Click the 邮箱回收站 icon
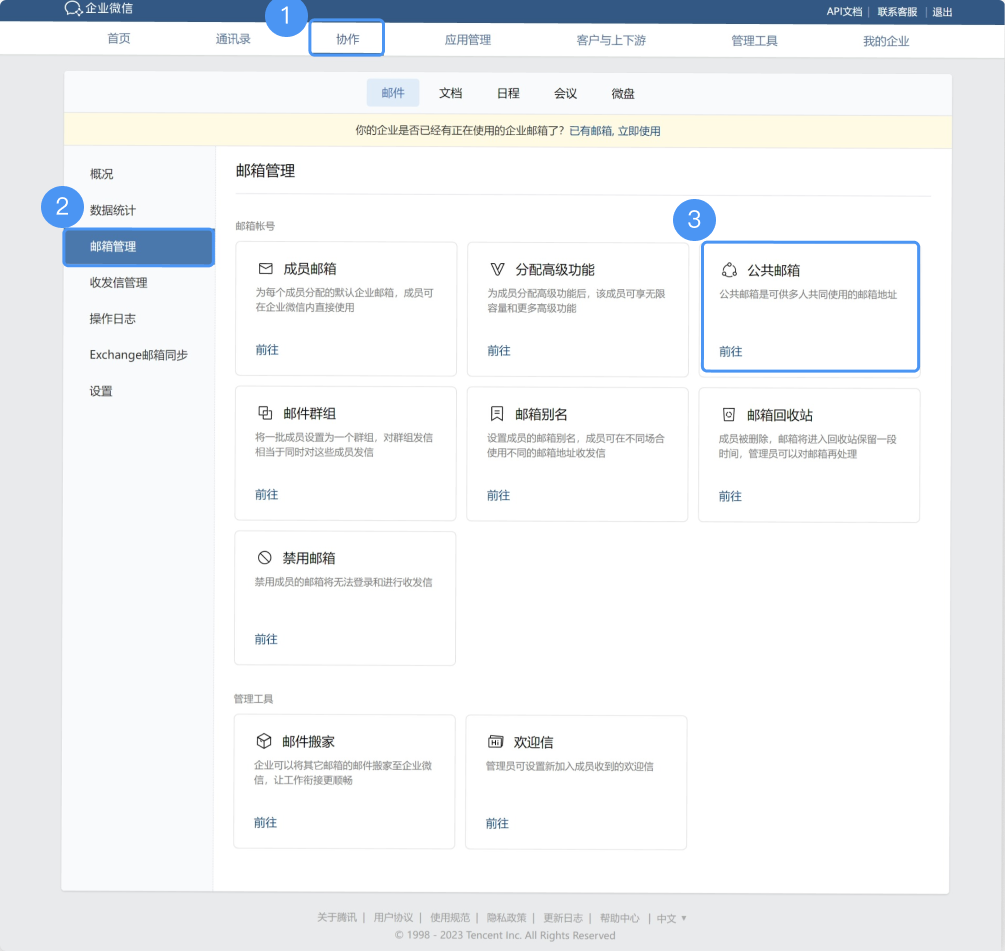1005x951 pixels. coord(729,415)
